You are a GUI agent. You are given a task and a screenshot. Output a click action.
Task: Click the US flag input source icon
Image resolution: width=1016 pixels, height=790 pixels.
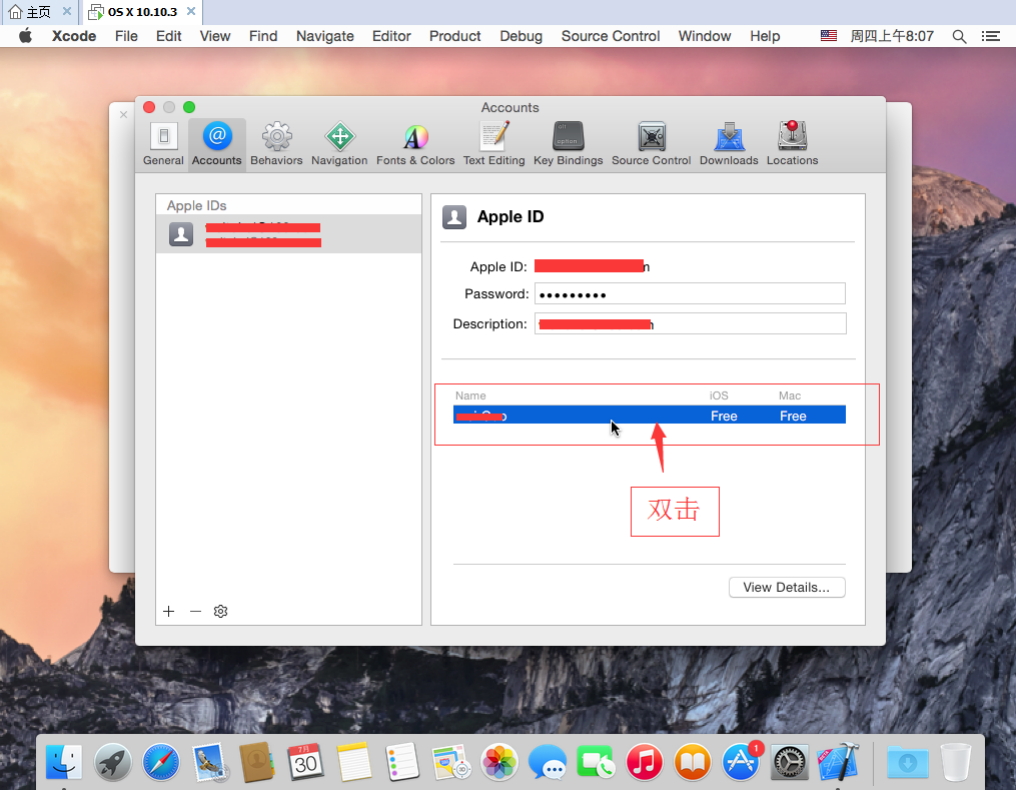click(x=829, y=36)
